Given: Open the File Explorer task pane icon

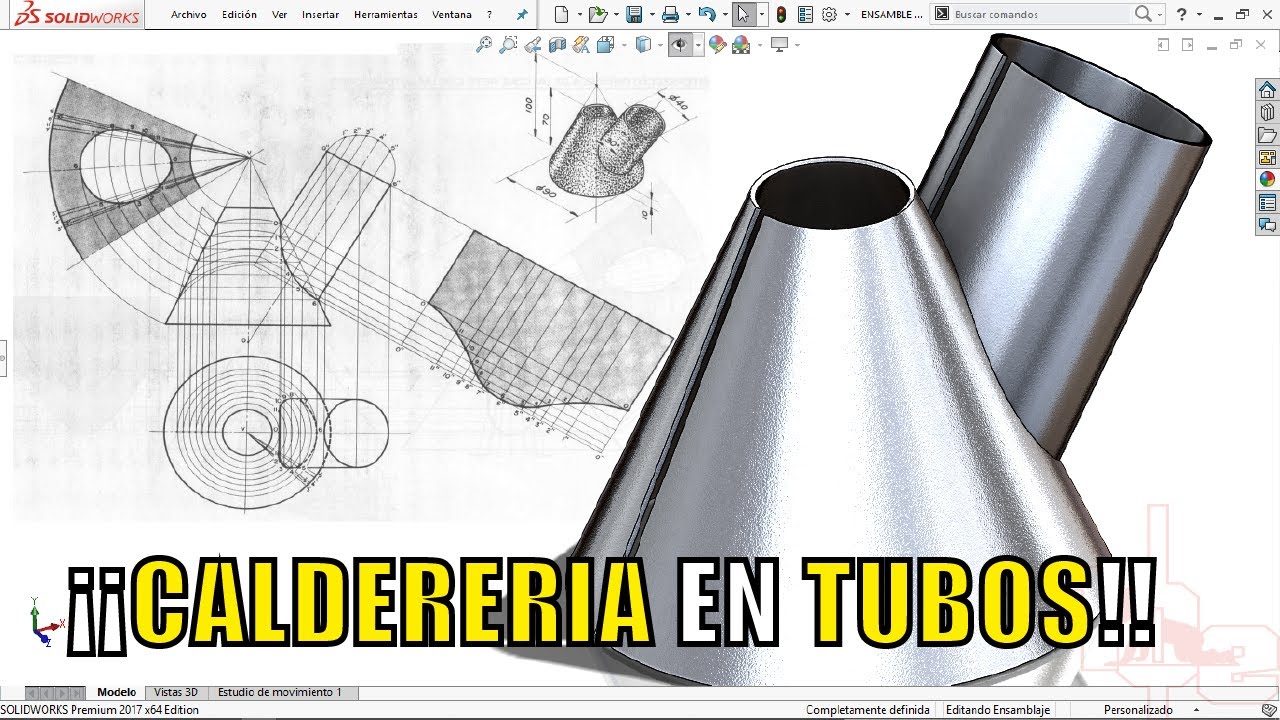Looking at the screenshot, I should coord(1267,135).
